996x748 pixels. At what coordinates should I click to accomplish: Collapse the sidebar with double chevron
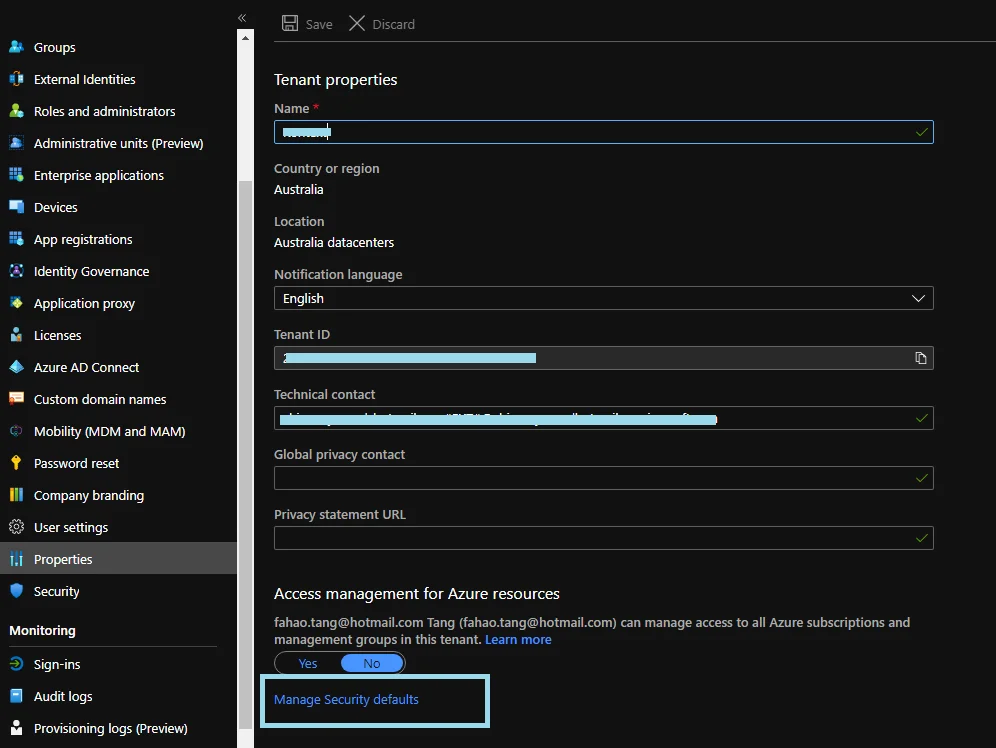[242, 18]
